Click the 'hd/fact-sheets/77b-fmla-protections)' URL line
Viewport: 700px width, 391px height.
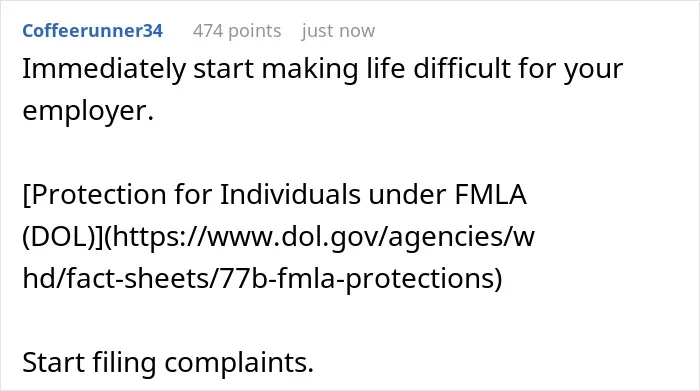tap(262, 279)
